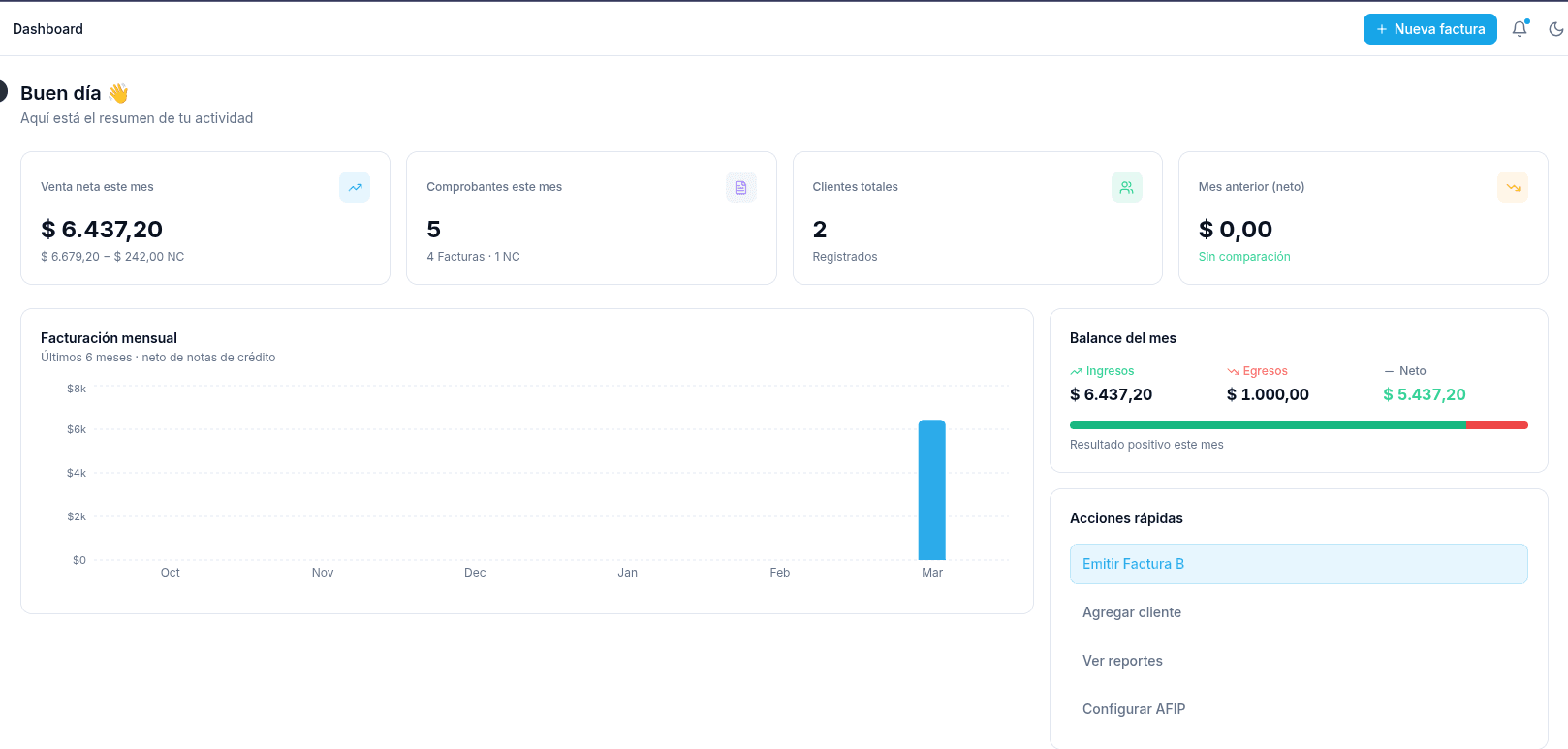Open Configurar AFIP quick action
Image resolution: width=1568 pixels, height=749 pixels.
tap(1134, 709)
